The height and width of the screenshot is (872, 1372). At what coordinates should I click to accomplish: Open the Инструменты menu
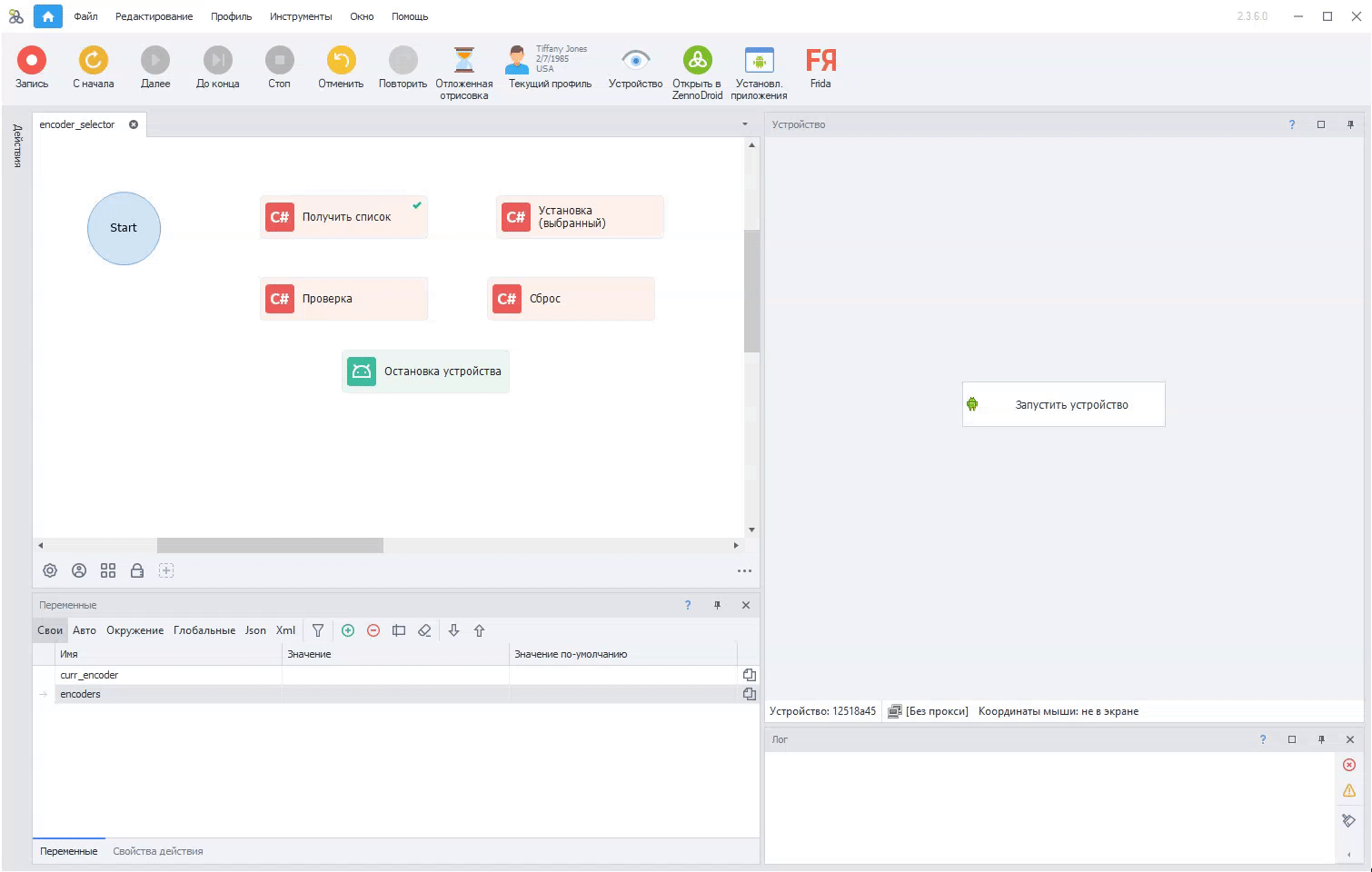coord(300,15)
